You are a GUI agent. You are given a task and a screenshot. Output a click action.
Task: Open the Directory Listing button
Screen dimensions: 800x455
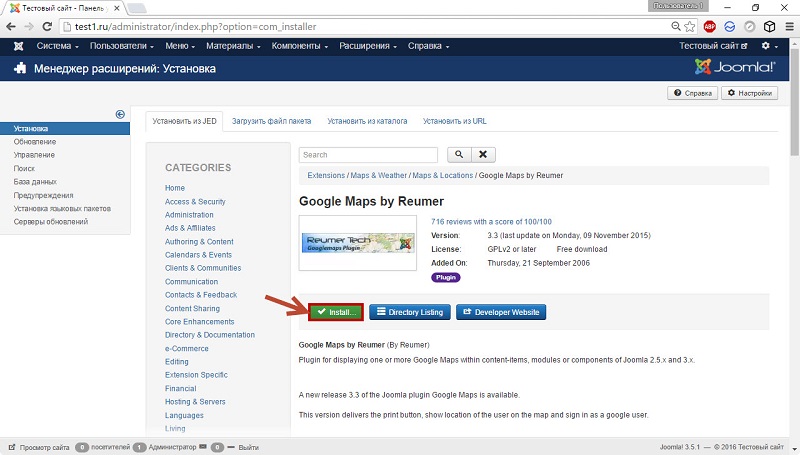pyautogui.click(x=410, y=312)
